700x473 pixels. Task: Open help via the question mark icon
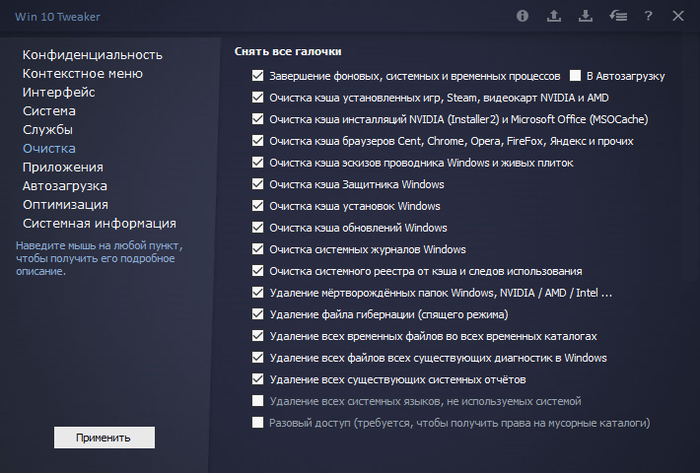point(649,16)
